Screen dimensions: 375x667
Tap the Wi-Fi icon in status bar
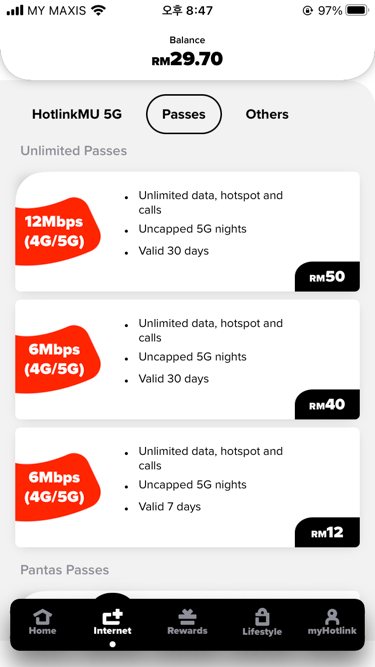tap(99, 11)
